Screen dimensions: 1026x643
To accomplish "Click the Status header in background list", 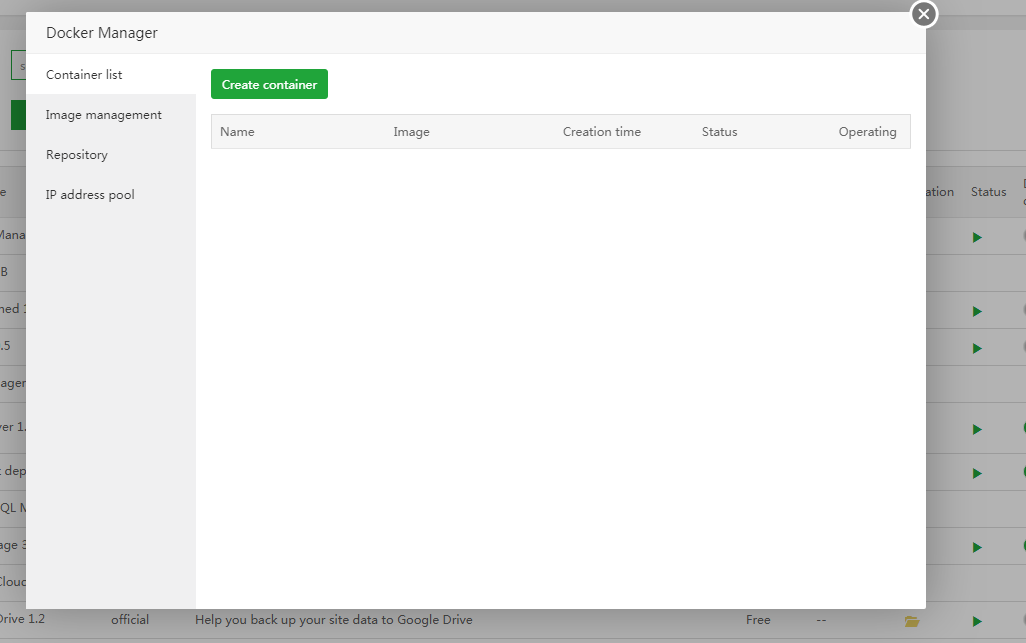I will point(988,192).
